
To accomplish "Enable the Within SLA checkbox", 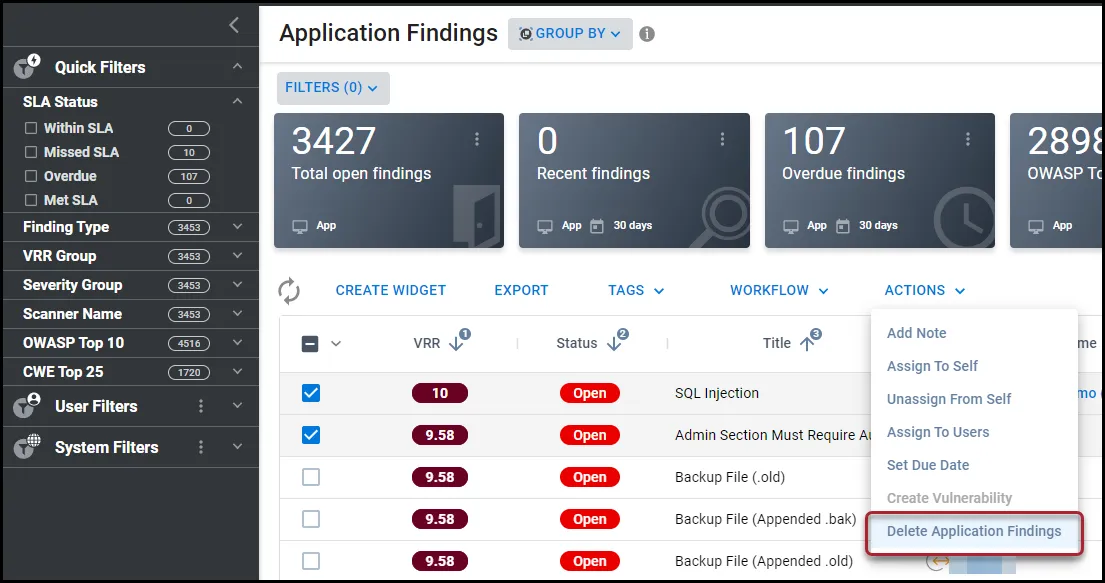I will pos(31,128).
